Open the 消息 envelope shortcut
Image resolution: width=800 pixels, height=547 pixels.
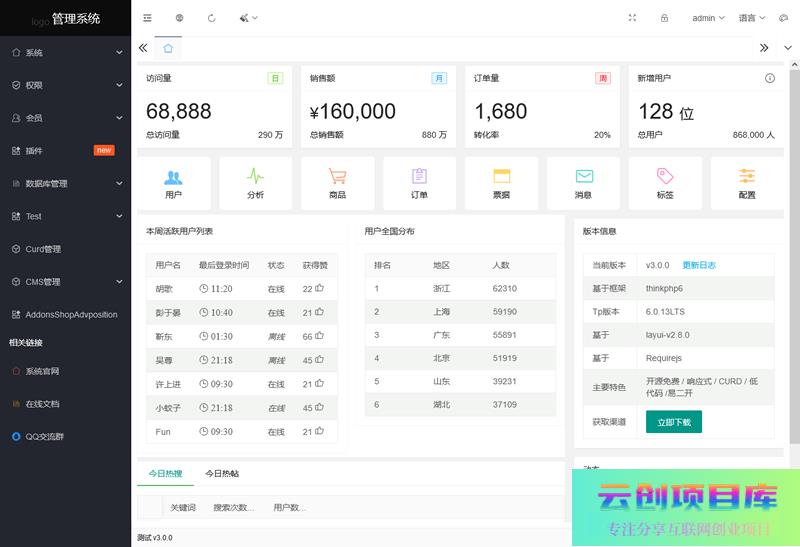point(584,177)
